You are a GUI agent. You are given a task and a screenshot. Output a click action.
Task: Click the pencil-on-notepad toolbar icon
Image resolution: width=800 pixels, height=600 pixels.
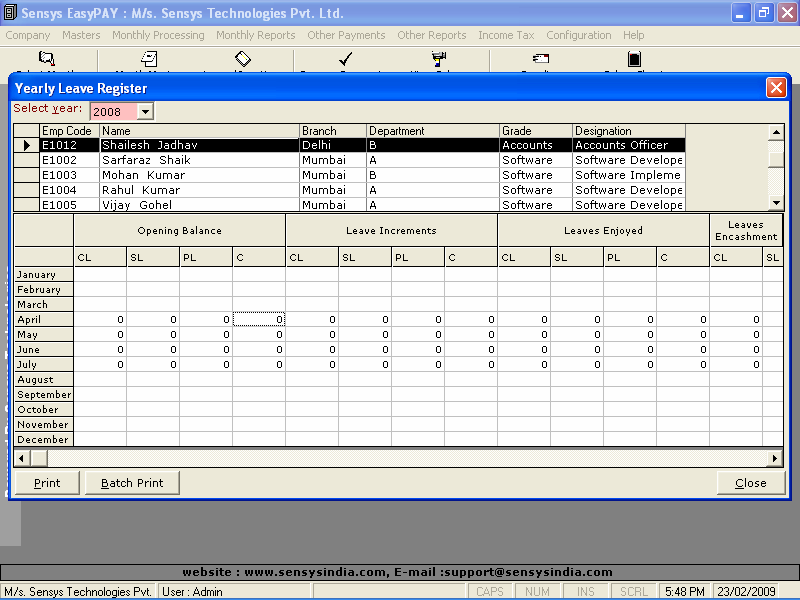(149, 59)
